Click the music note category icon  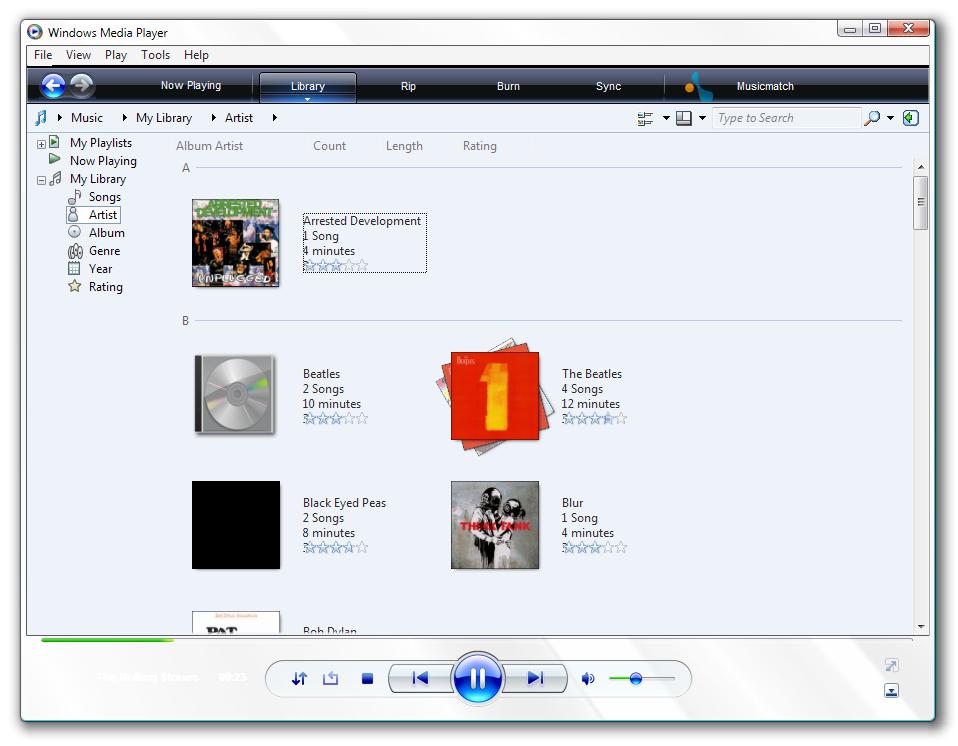tap(41, 117)
